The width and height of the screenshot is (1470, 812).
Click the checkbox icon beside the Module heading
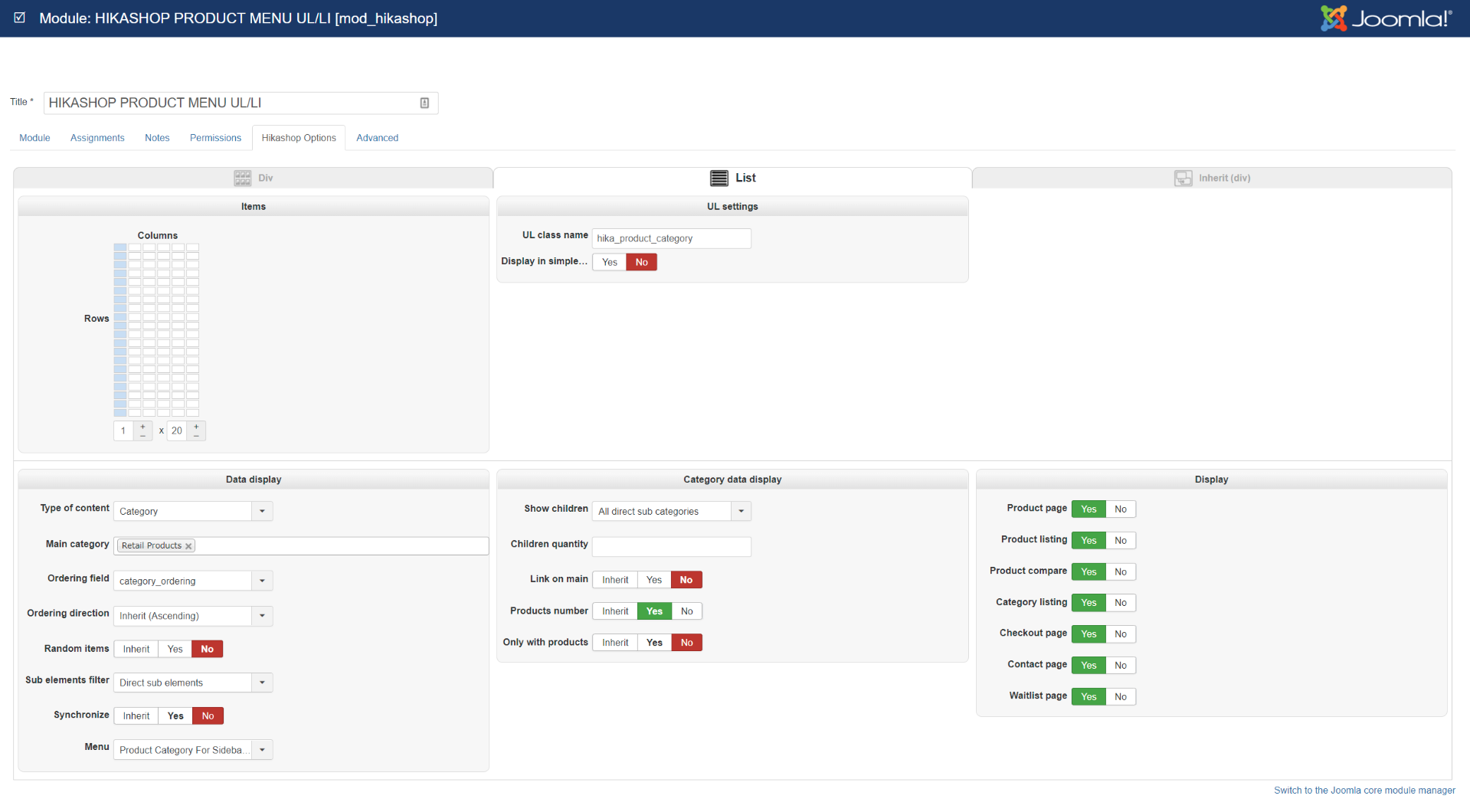tap(20, 18)
